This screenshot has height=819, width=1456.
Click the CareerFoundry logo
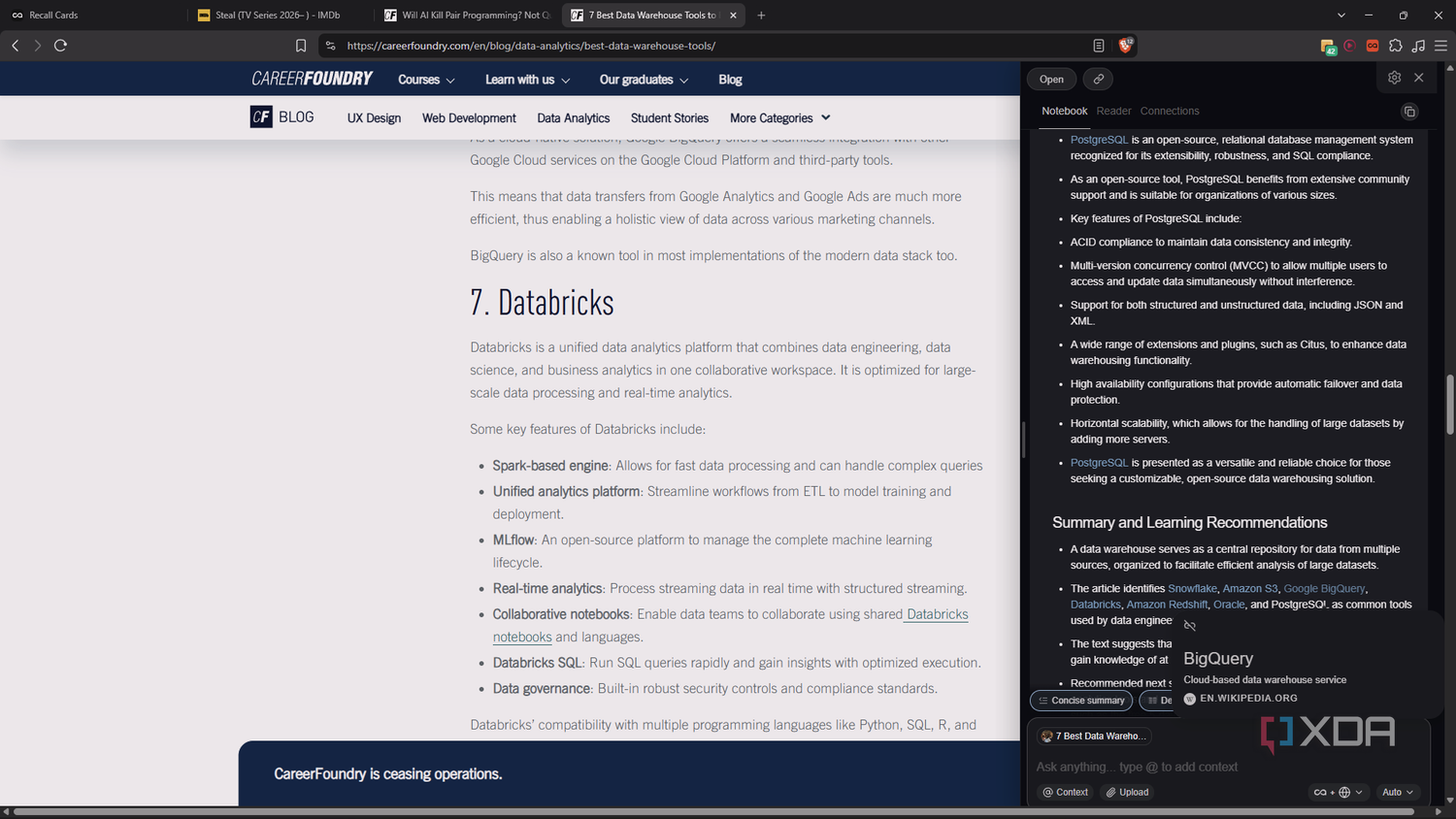click(313, 79)
